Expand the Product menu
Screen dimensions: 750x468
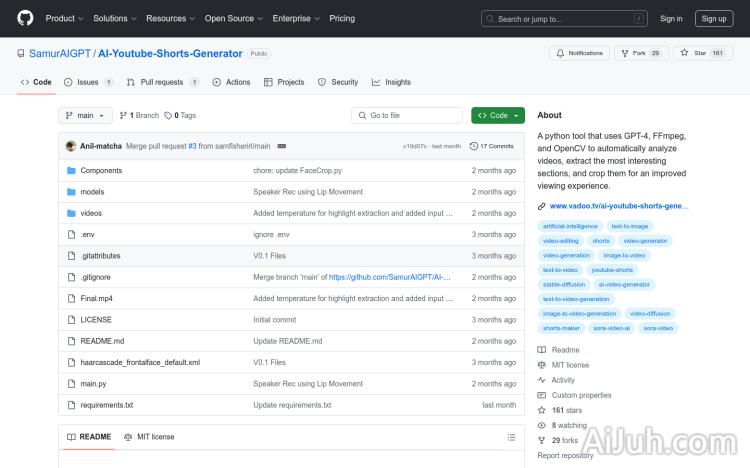64,18
